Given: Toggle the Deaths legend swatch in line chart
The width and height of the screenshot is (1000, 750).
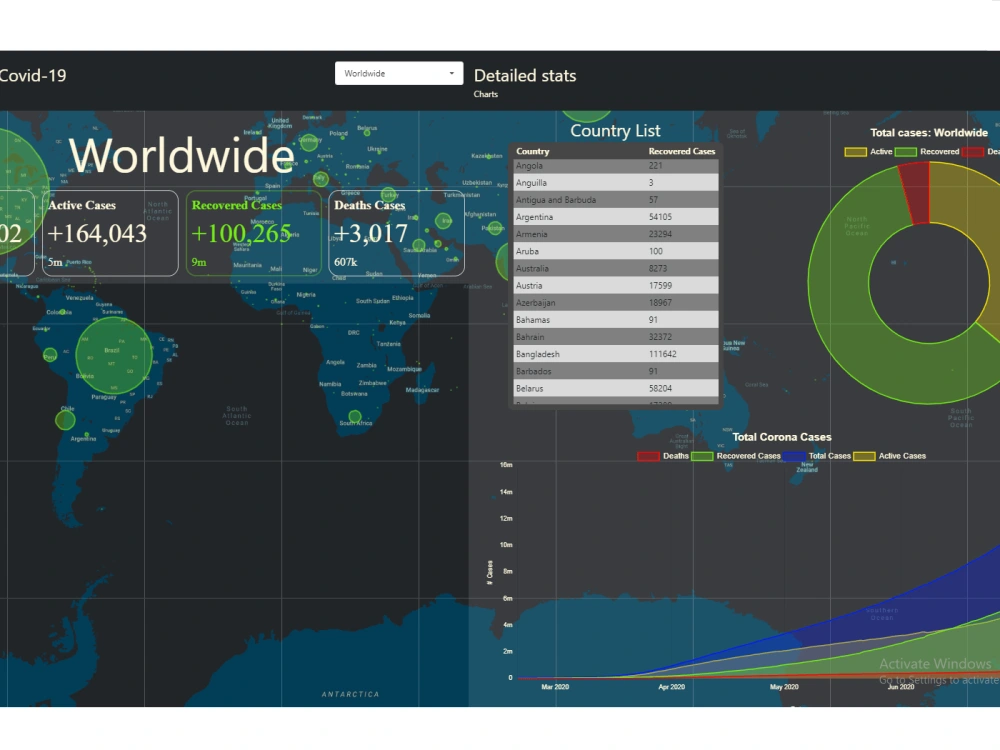Looking at the screenshot, I should click(648, 456).
